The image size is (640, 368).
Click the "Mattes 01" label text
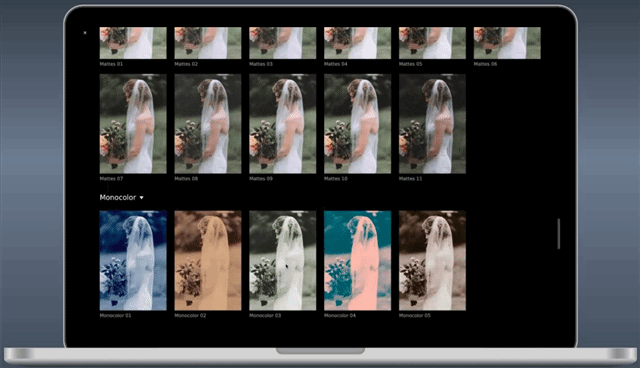[111, 64]
